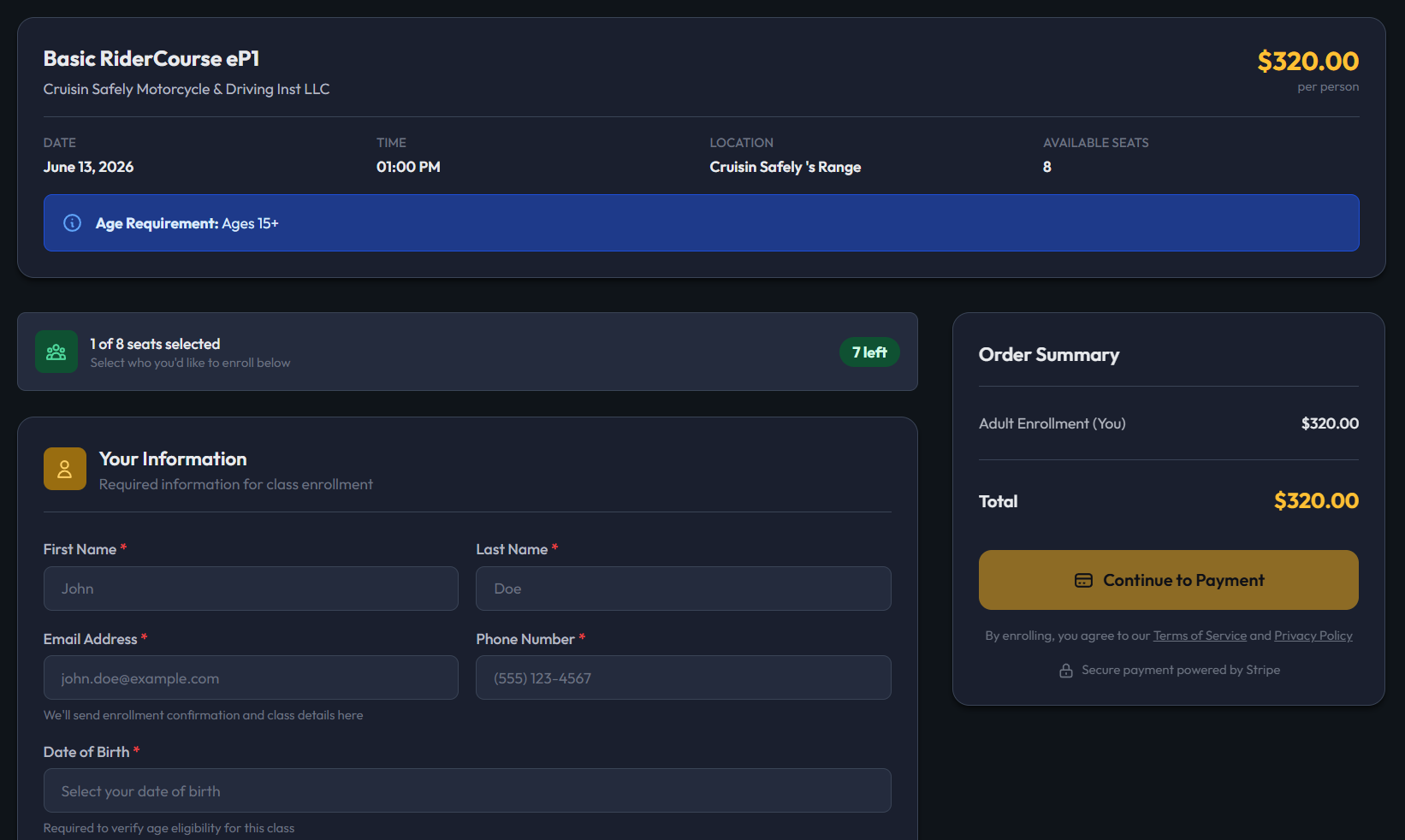The height and width of the screenshot is (840, 1405).
Task: Click 'Cruisin Safely Motorcycle & Driving Inst LLC' text
Action: click(187, 89)
